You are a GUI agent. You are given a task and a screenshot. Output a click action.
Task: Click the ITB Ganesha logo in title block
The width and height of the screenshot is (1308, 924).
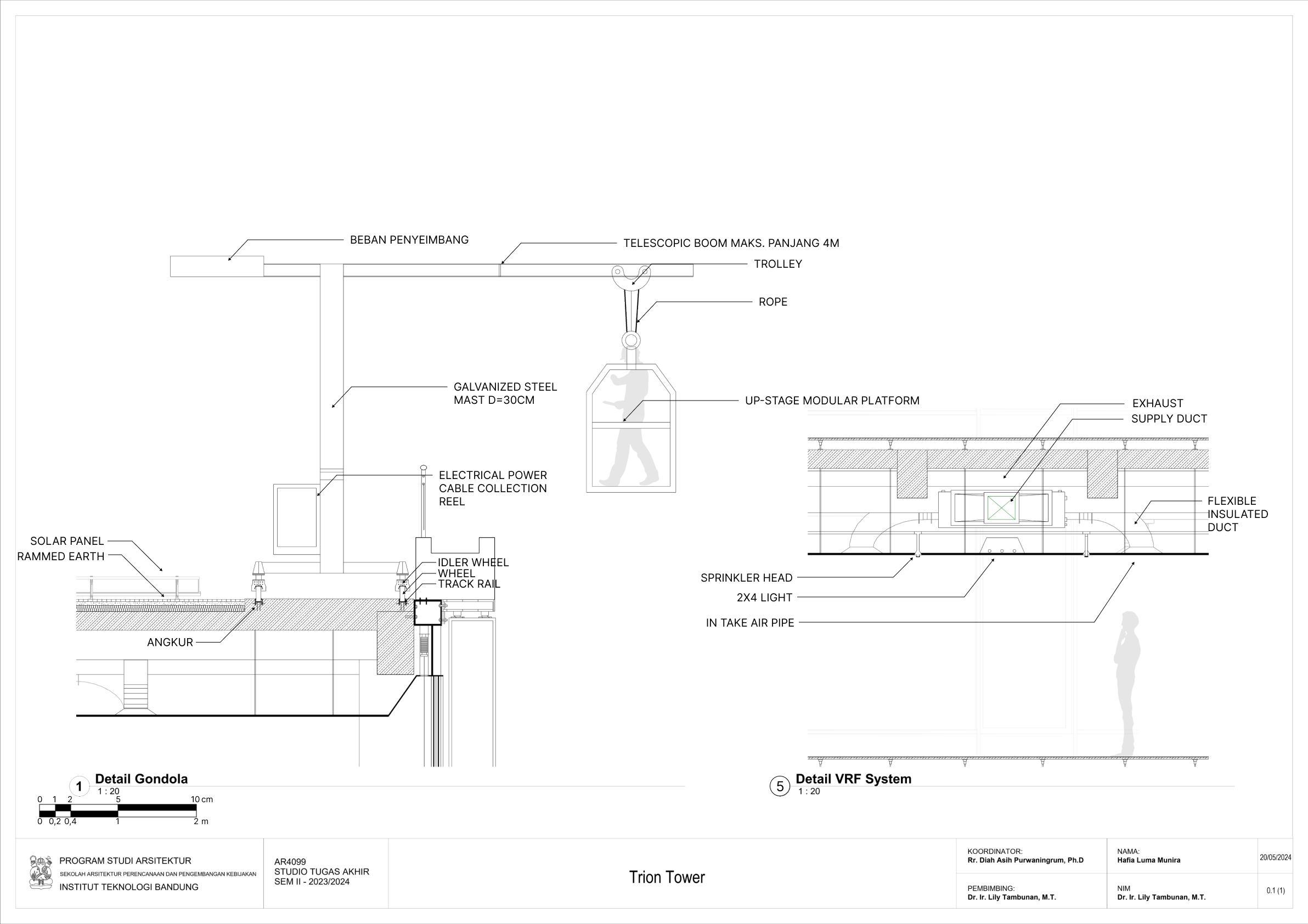[41, 872]
